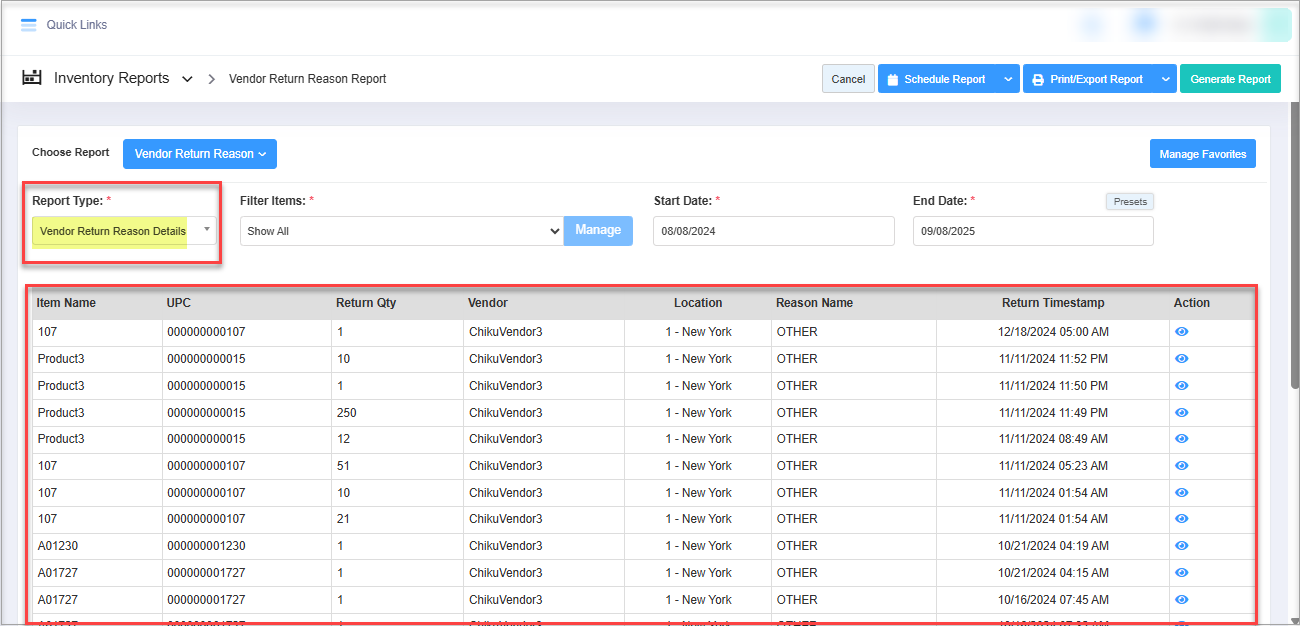Expand the Print/Export Report arrow dropdown
This screenshot has width=1300, height=626.
[x=1164, y=79]
